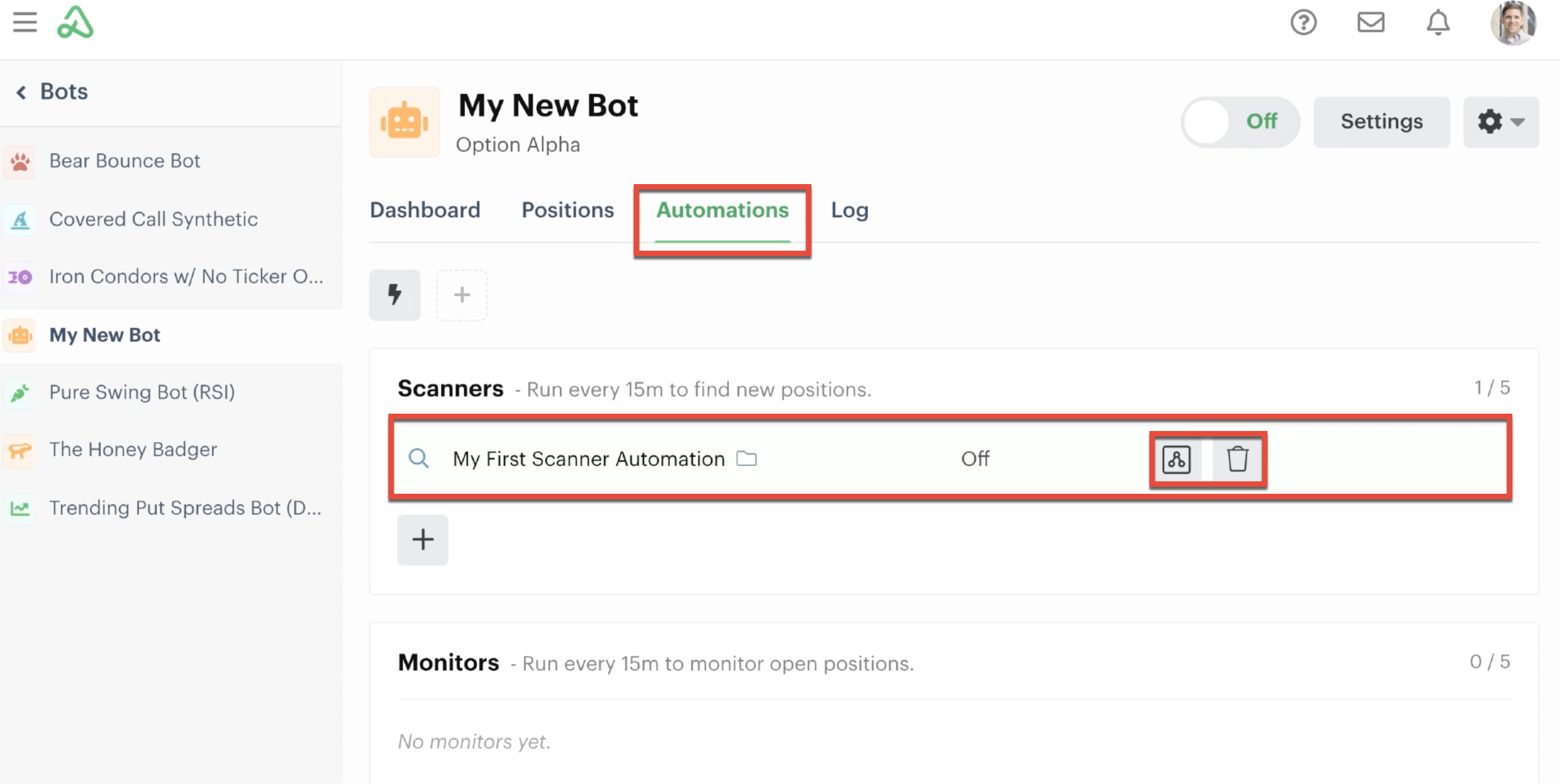
Task: Open the notifications bell
Action: click(x=1438, y=23)
